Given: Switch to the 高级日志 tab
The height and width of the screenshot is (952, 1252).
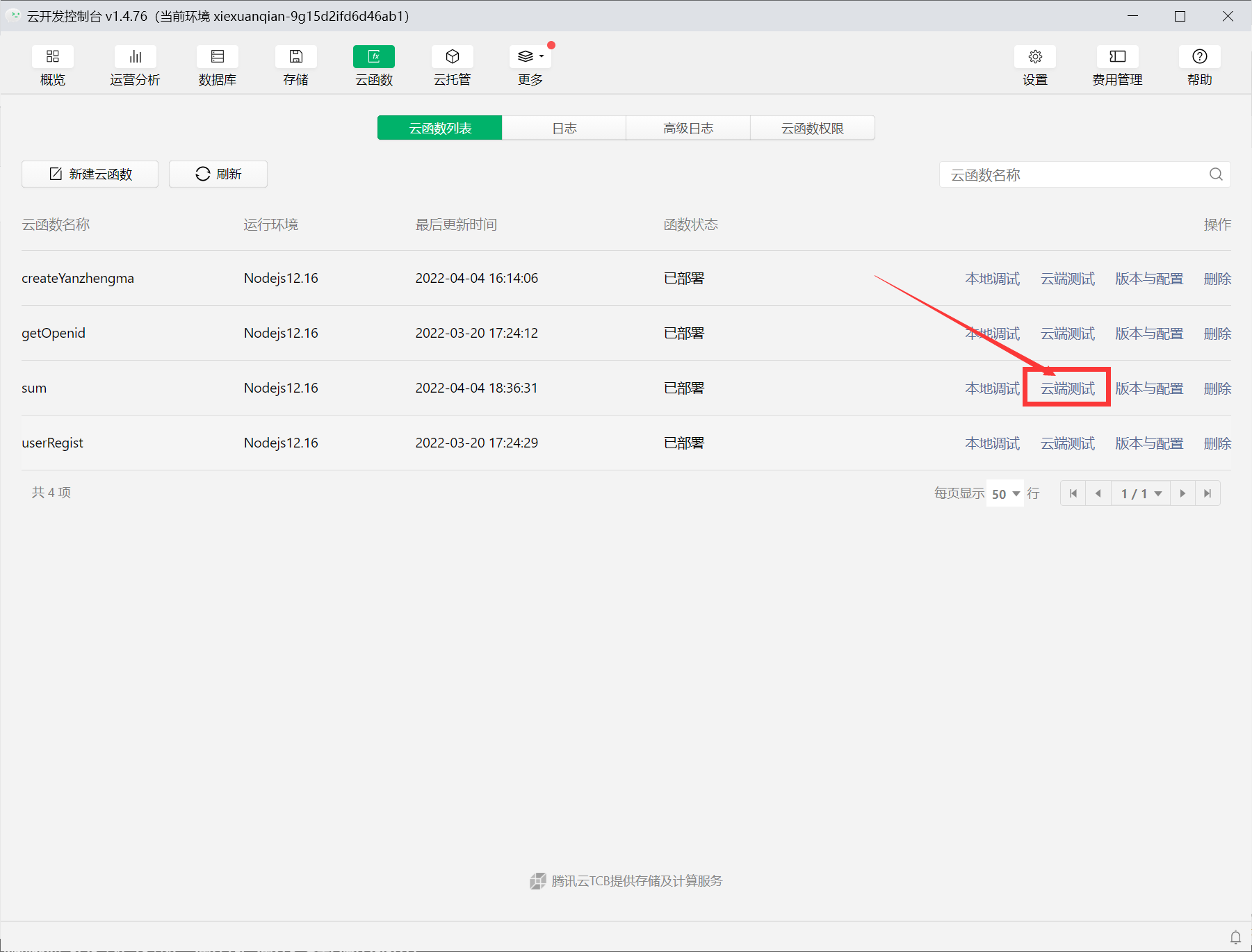Looking at the screenshot, I should pyautogui.click(x=688, y=128).
